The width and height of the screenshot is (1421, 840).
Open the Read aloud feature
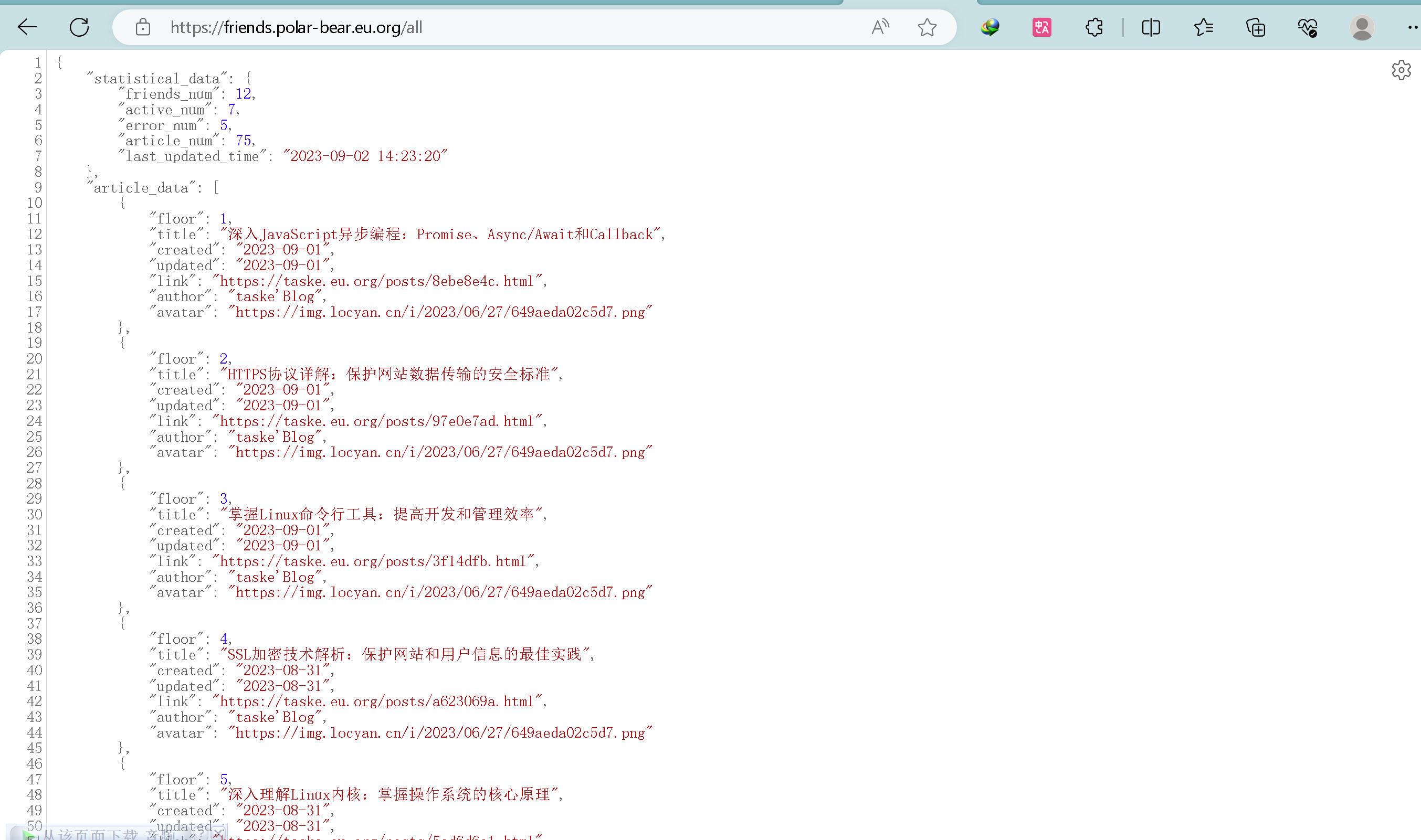click(x=880, y=27)
